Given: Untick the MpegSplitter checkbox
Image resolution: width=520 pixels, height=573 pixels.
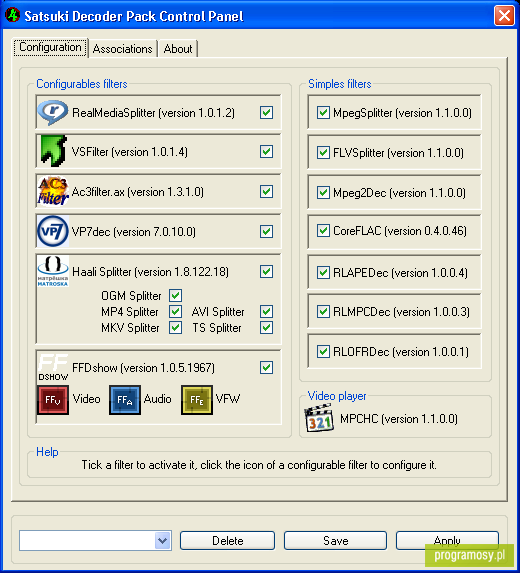Looking at the screenshot, I should point(323,113).
